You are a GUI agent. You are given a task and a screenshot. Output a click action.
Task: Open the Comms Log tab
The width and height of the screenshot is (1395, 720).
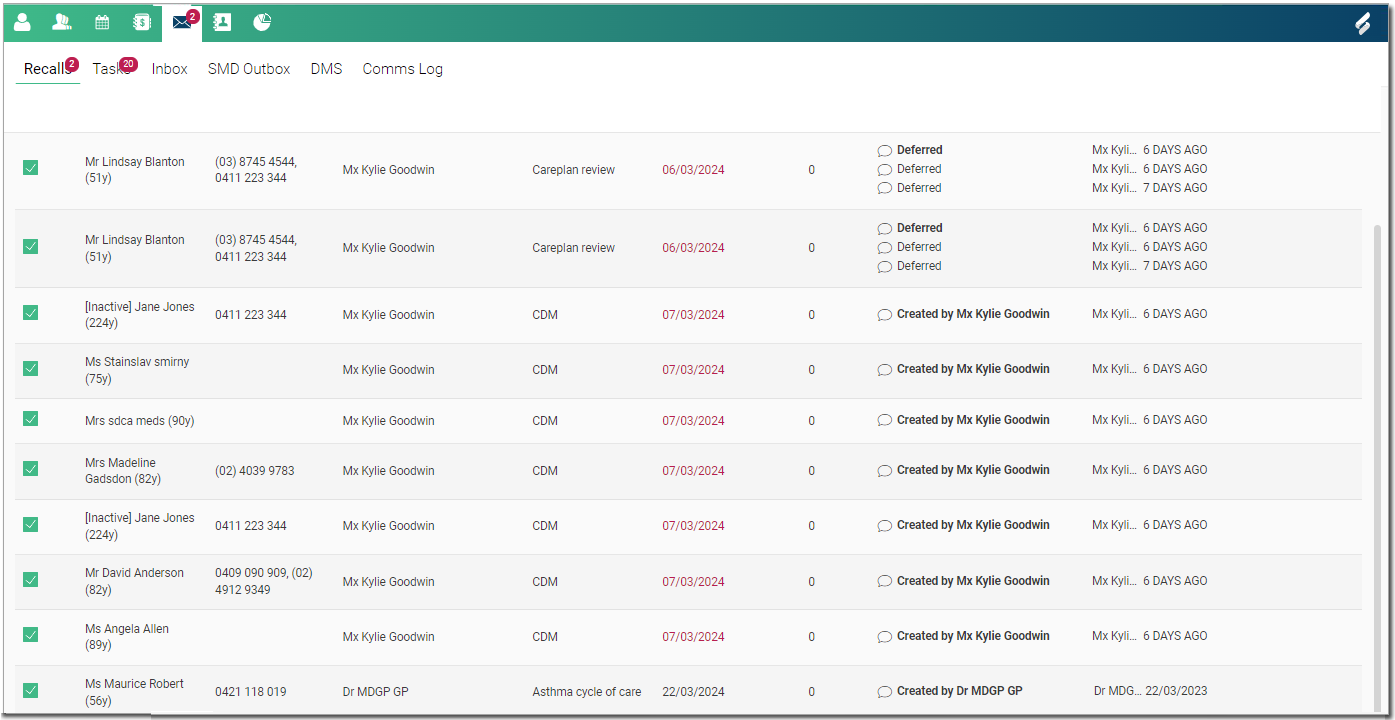tap(403, 69)
